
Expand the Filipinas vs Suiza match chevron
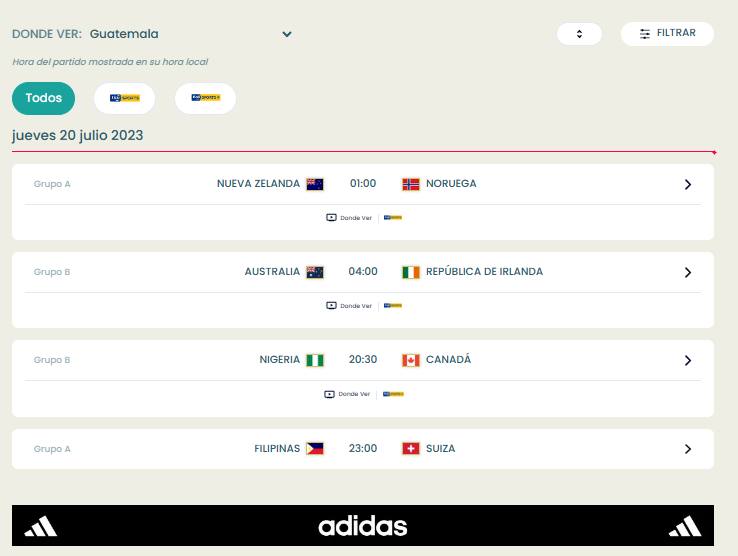click(688, 449)
